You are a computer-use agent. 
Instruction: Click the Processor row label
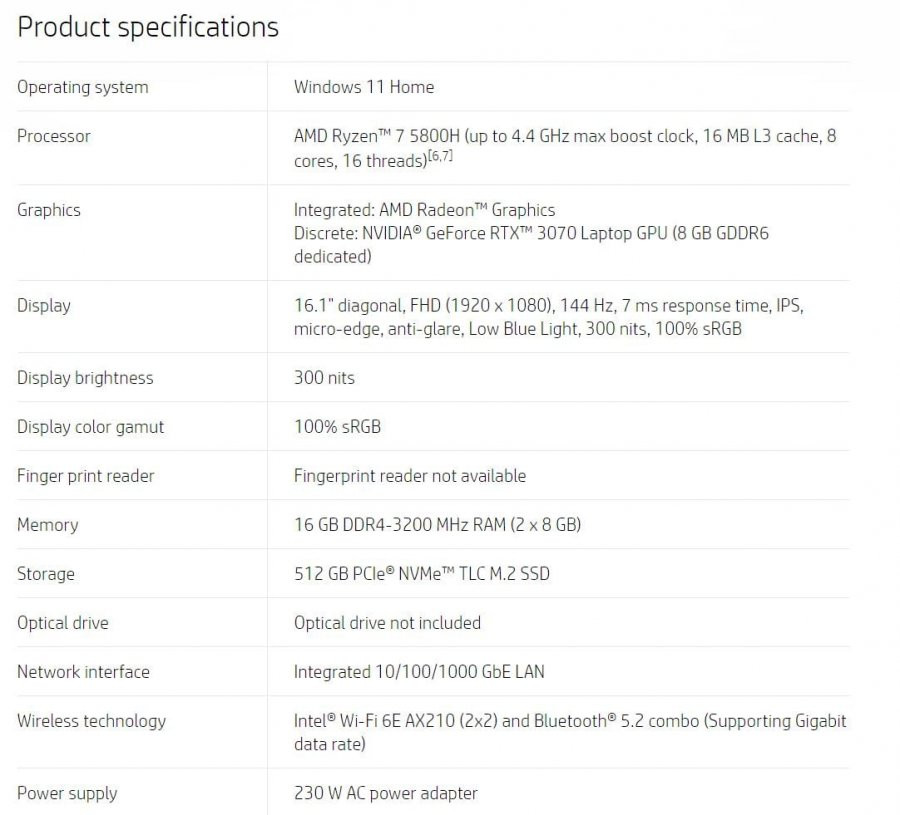[54, 136]
